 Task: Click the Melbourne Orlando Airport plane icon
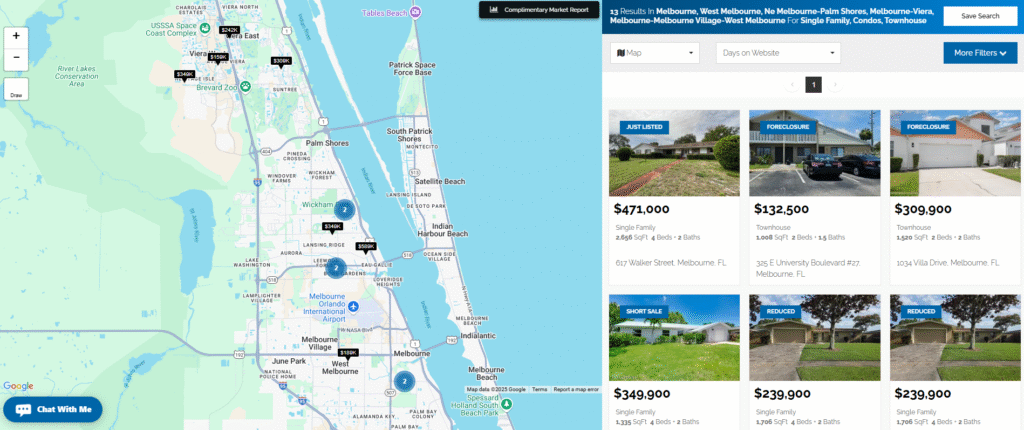tap(353, 306)
